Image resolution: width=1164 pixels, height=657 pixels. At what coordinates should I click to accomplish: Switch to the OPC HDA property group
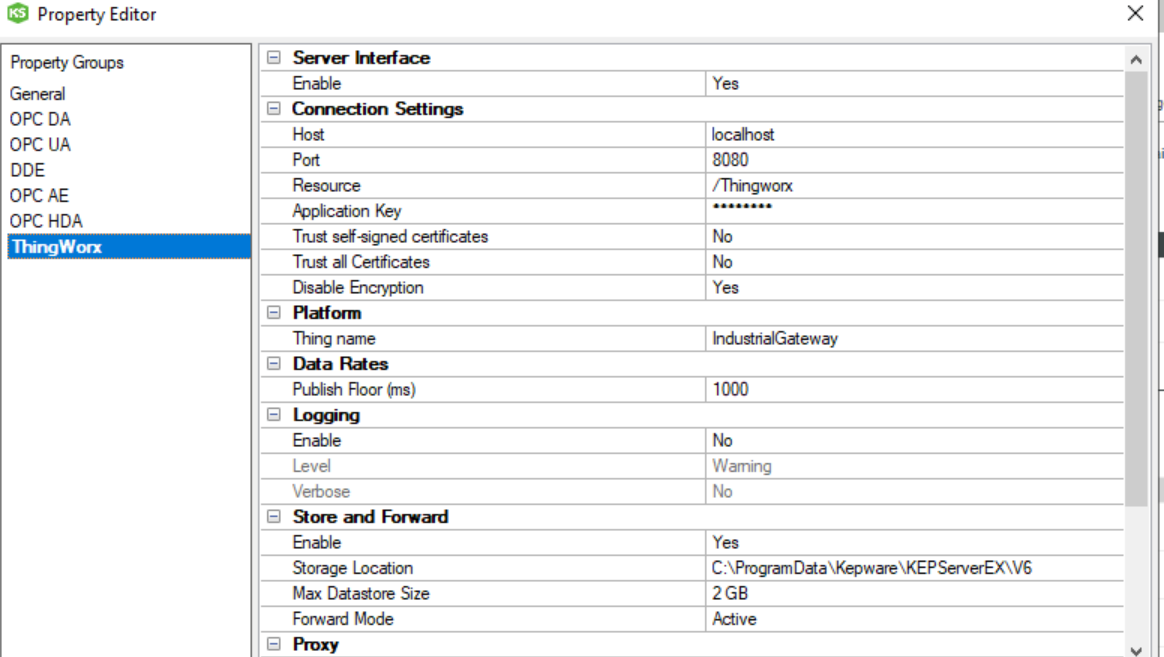click(46, 221)
